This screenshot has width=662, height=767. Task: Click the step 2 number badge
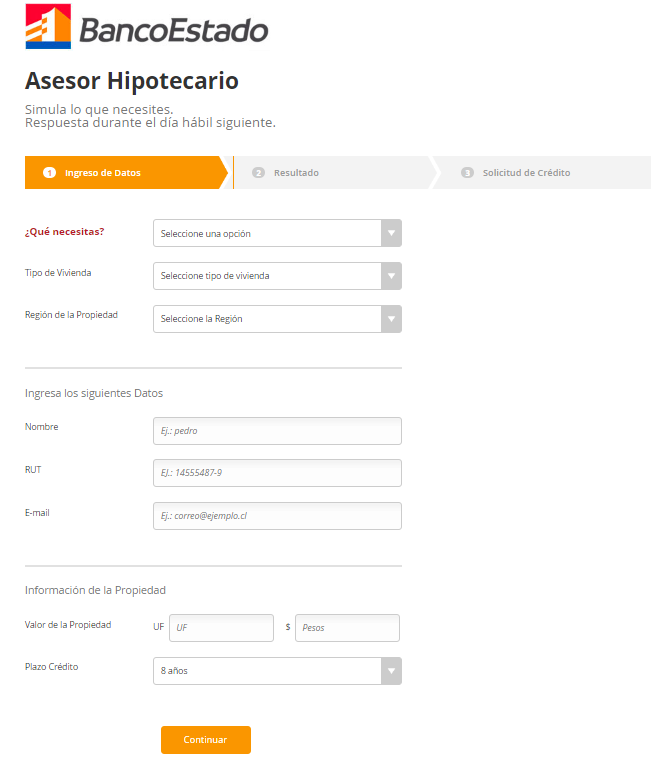[258, 173]
